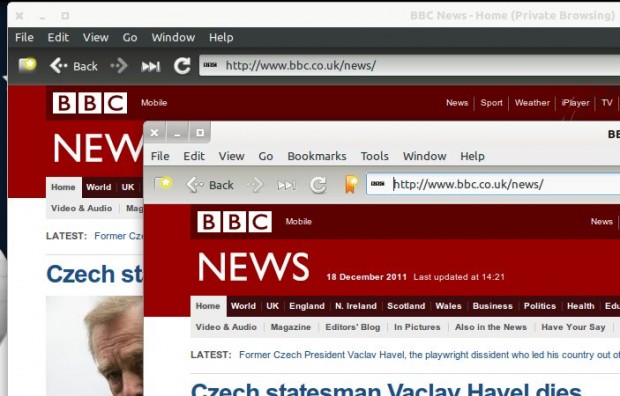Open the Business news section

tap(493, 306)
